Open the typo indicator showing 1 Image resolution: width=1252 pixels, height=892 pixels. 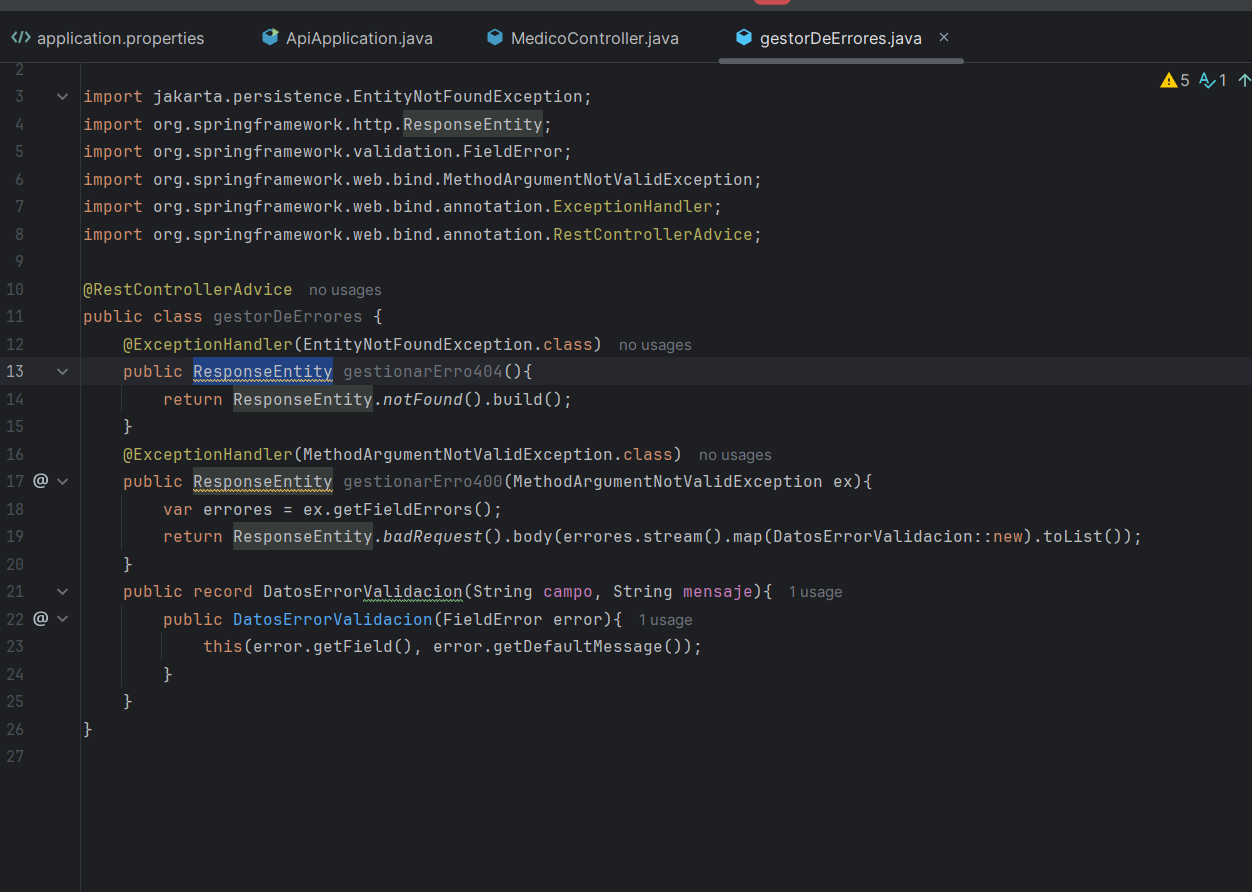click(1212, 80)
